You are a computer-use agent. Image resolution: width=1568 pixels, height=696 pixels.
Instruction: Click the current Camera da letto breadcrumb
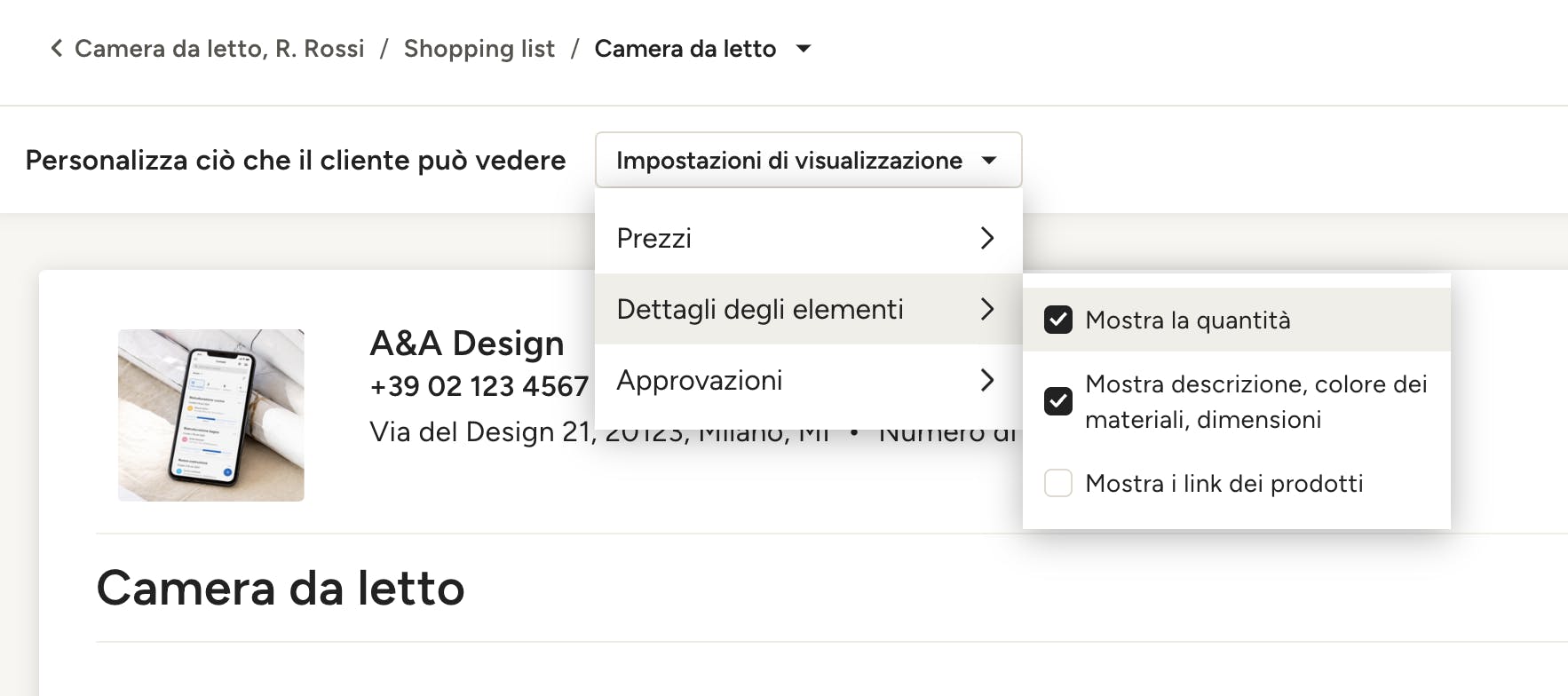coord(685,48)
